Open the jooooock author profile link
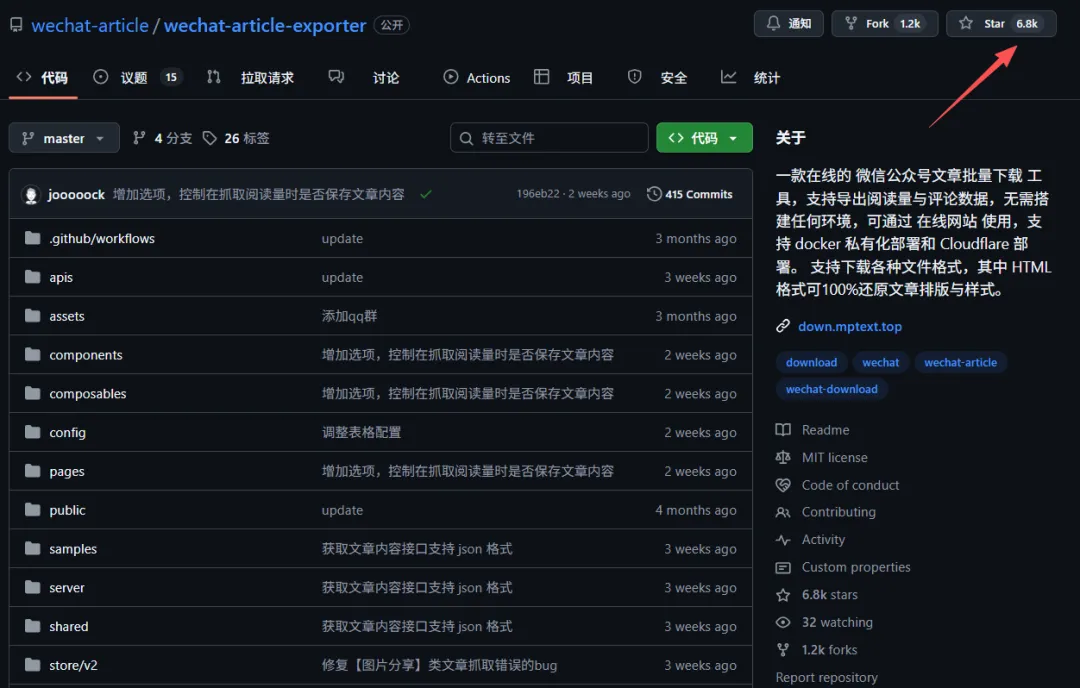 pyautogui.click(x=76, y=195)
